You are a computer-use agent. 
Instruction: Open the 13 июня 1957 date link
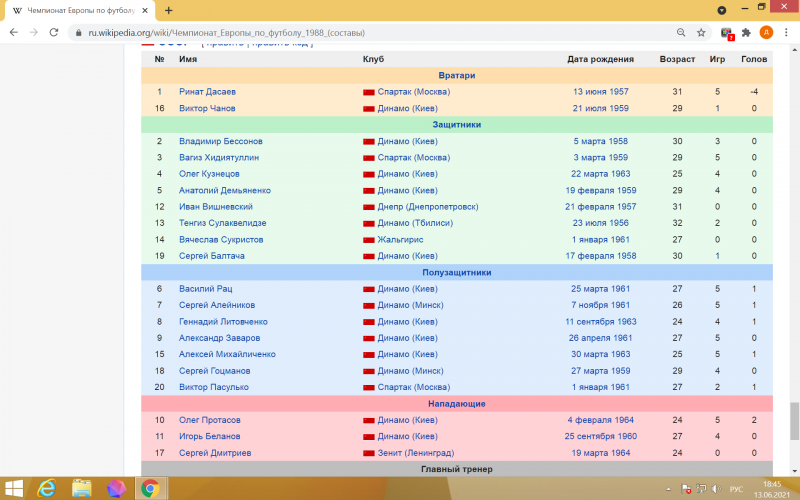coord(601,92)
